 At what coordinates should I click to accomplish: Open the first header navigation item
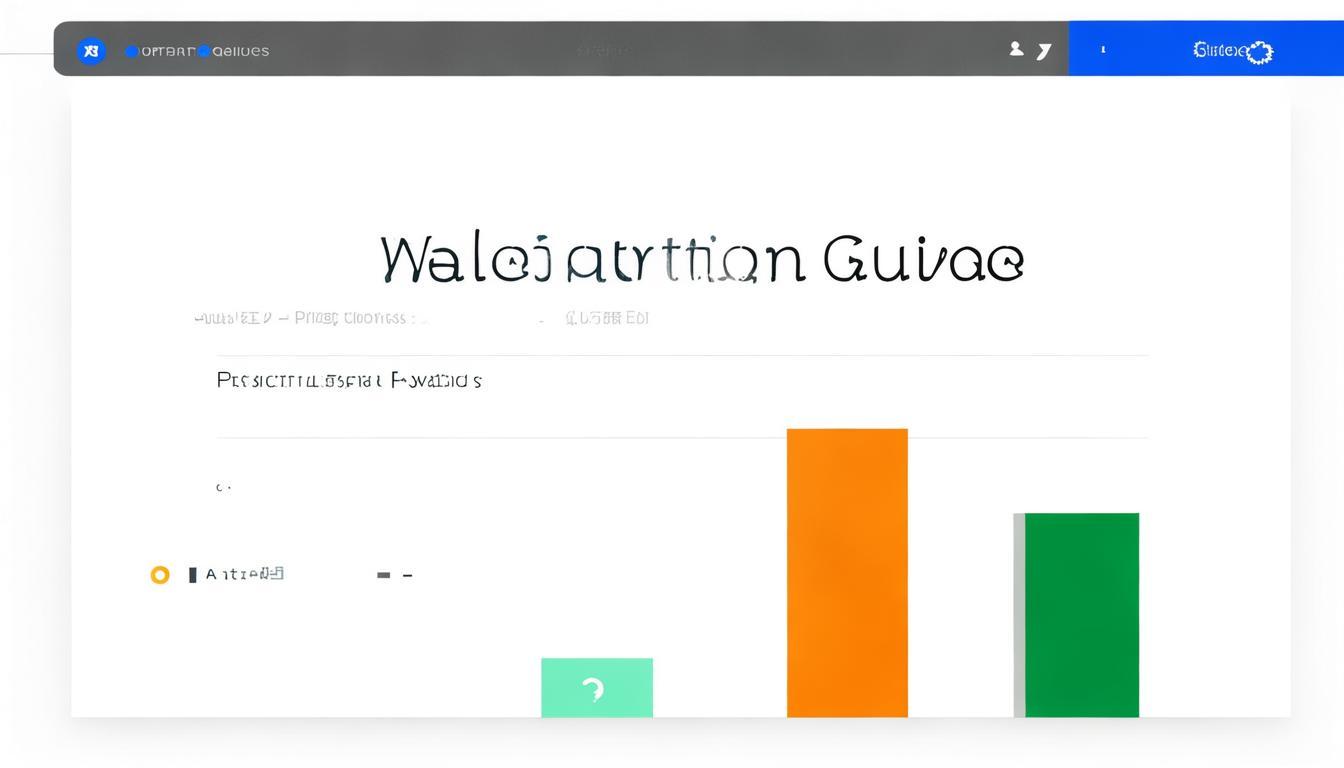tap(168, 51)
